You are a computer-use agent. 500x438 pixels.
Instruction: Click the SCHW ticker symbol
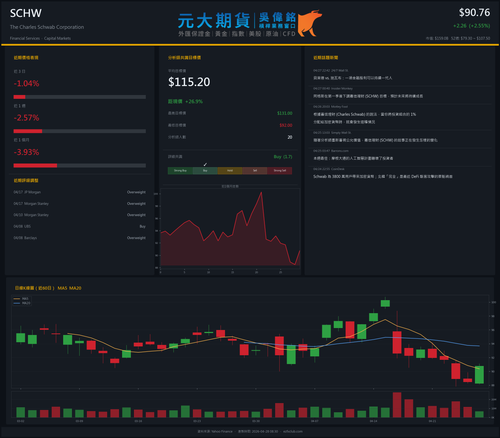[x=26, y=13]
